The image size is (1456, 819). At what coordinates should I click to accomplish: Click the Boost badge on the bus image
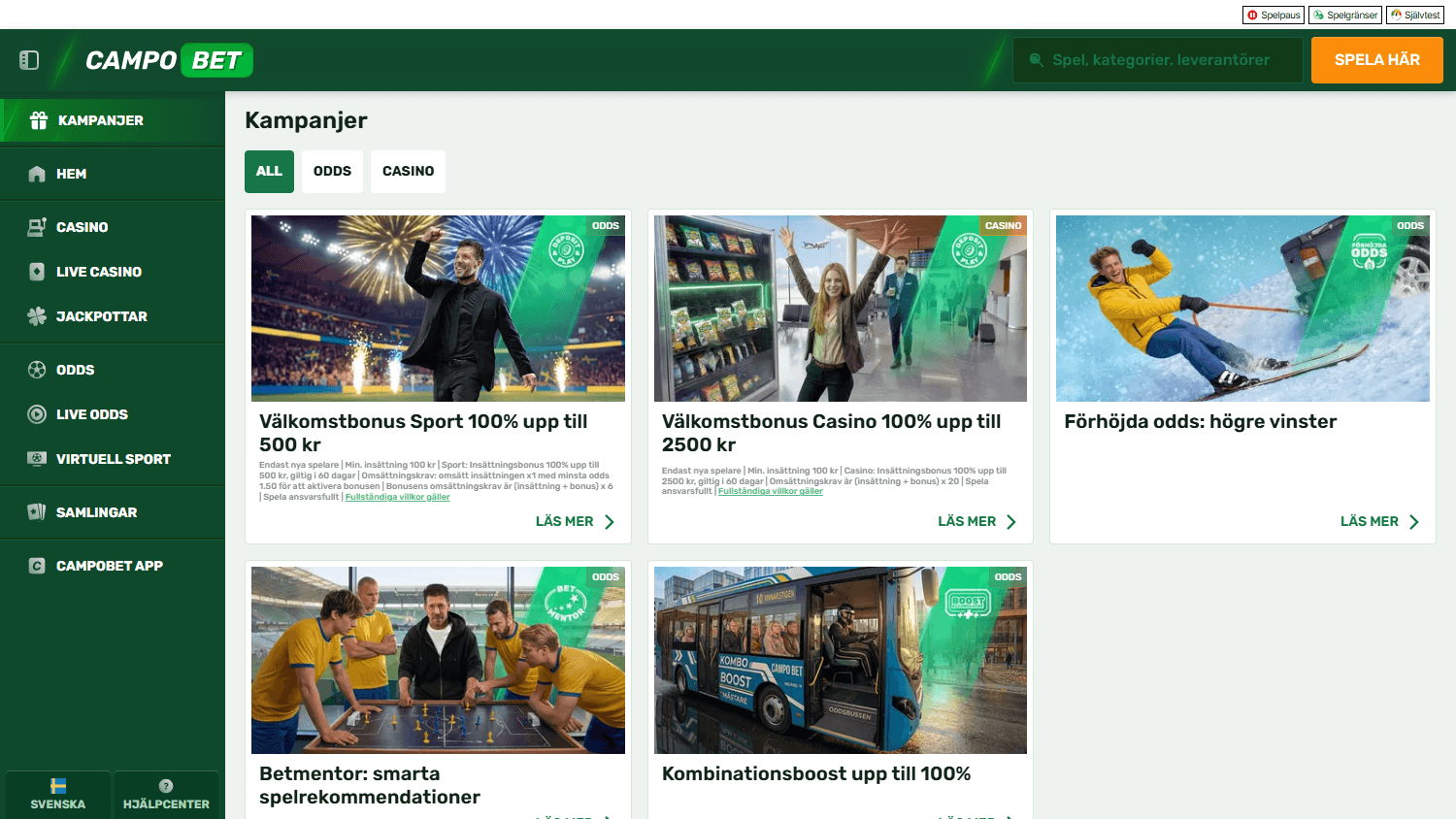click(x=968, y=606)
